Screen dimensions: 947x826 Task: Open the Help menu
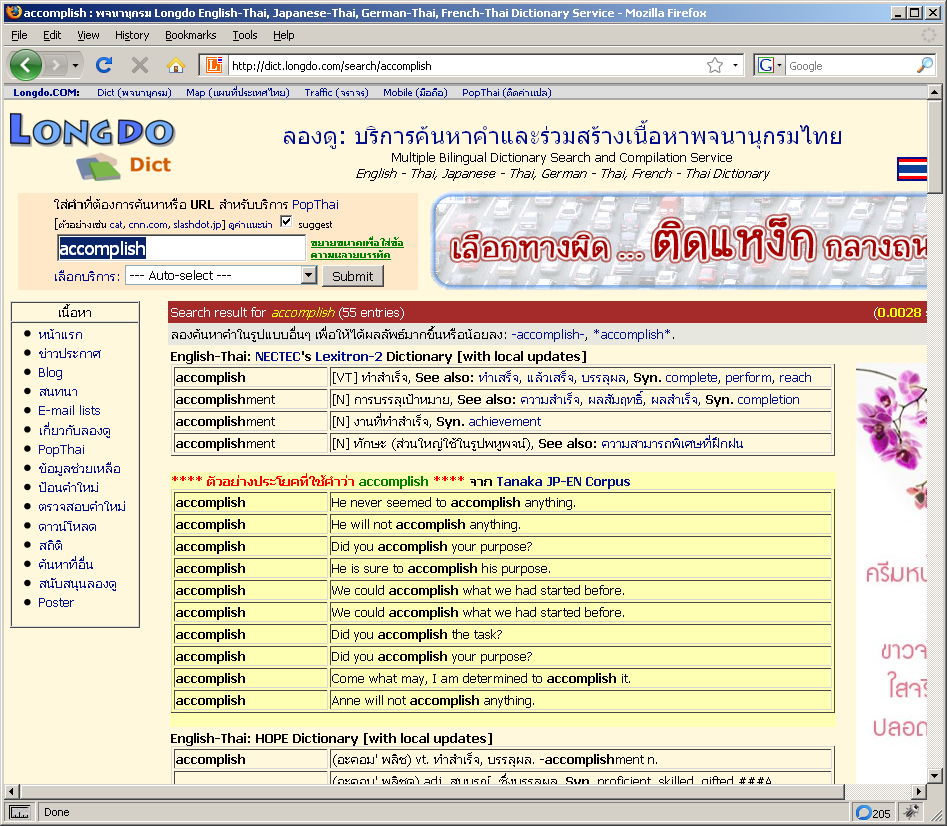[284, 35]
